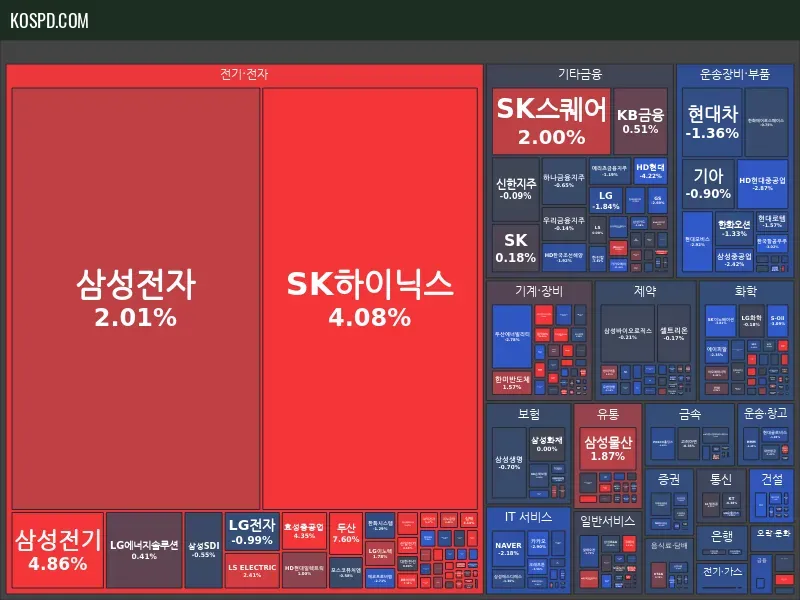
Task: Open the 증권 sector header
Action: click(x=669, y=479)
